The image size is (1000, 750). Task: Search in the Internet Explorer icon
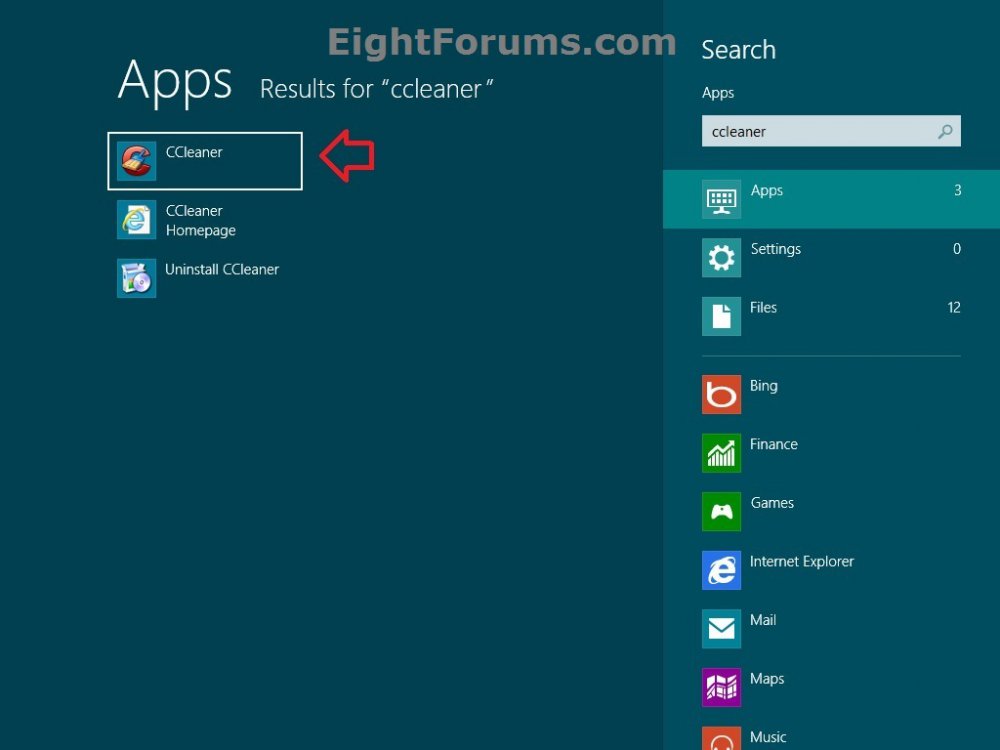click(721, 570)
